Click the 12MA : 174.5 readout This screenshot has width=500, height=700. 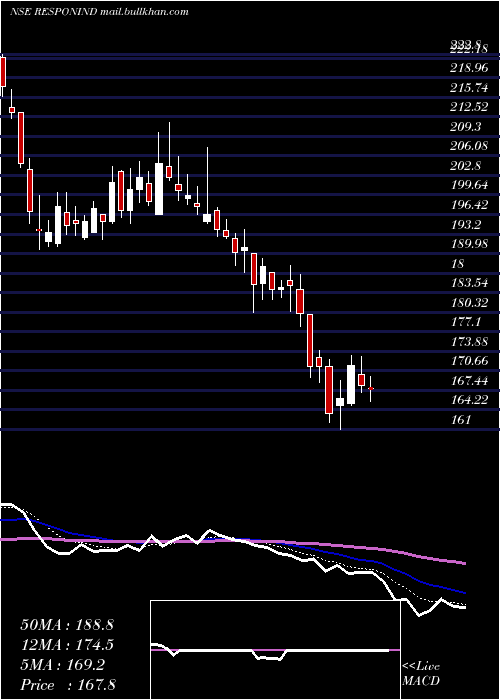67,645
